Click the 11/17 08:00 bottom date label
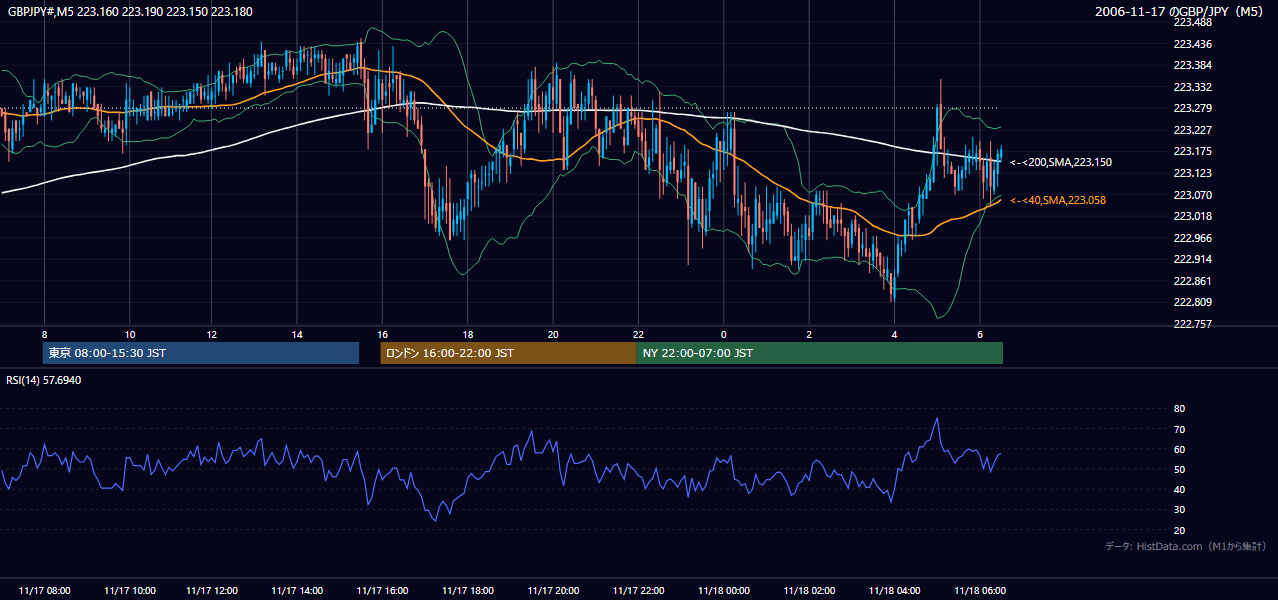1278x600 pixels. point(44,590)
